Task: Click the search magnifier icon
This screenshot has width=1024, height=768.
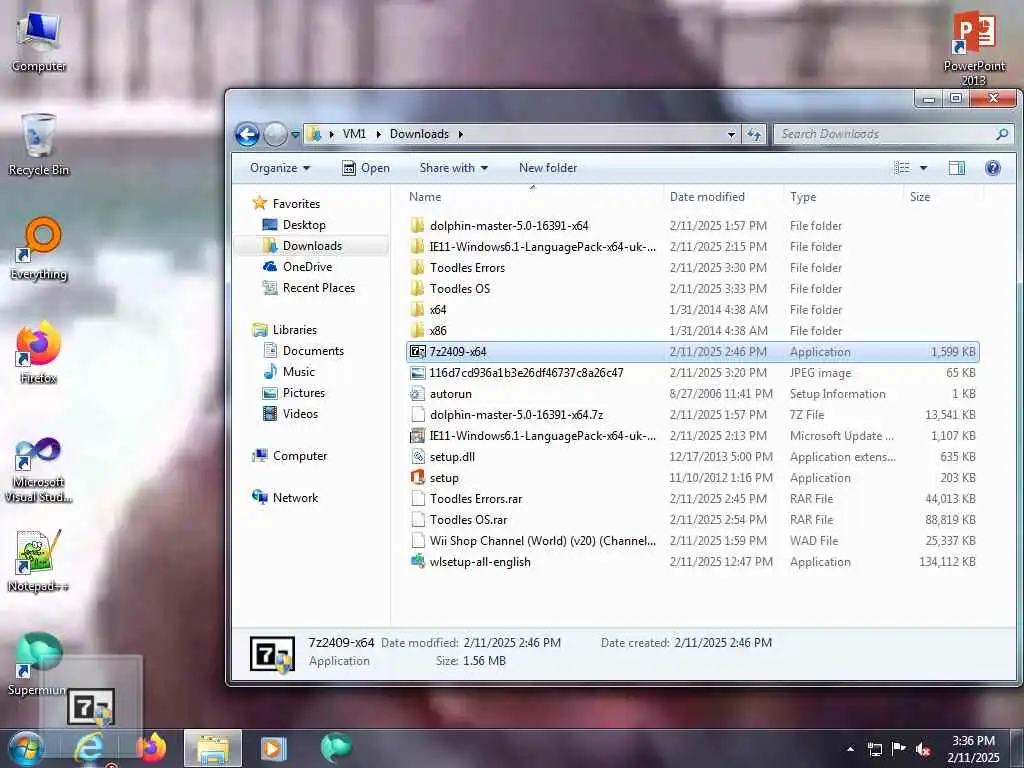Action: click(1002, 134)
